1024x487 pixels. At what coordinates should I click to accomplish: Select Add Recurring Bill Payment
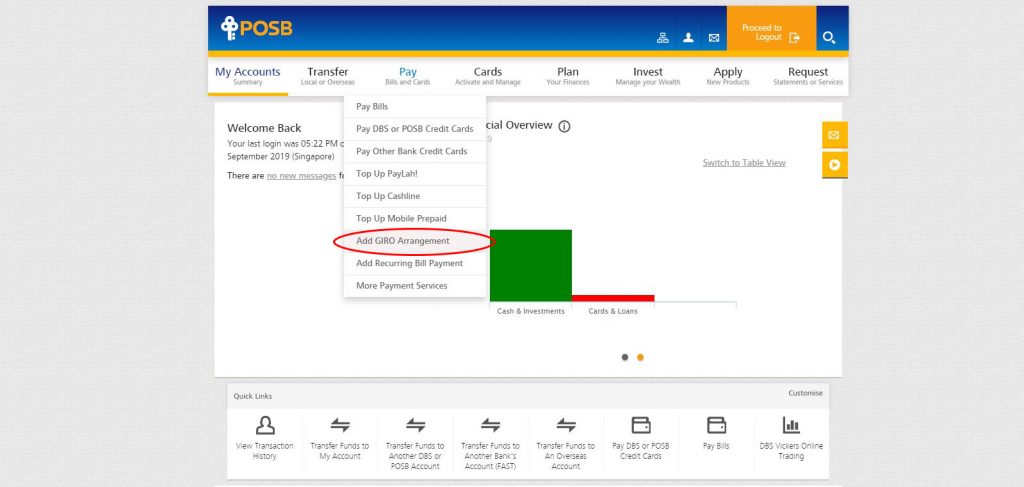(x=415, y=263)
